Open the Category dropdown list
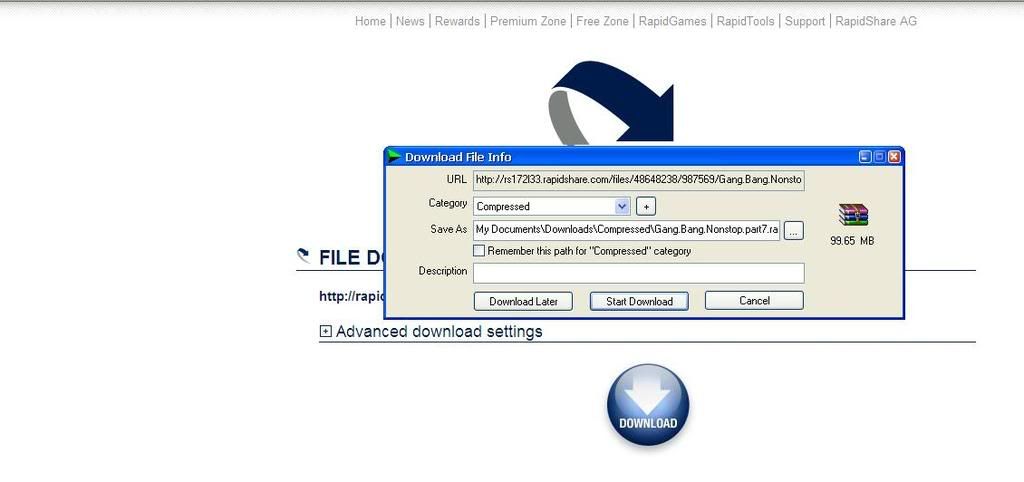The width and height of the screenshot is (1024, 482). point(622,206)
